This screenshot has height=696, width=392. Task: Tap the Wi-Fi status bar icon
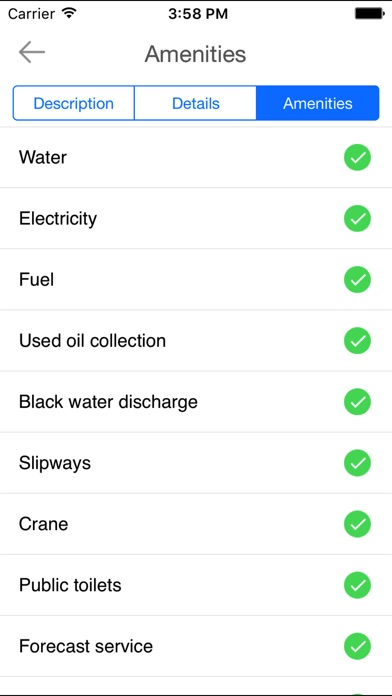tap(69, 13)
